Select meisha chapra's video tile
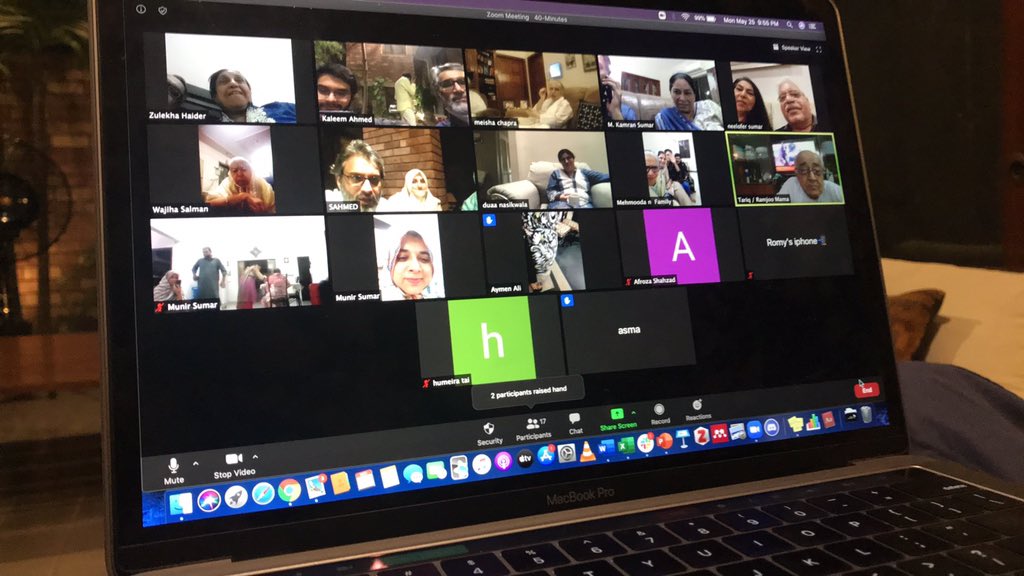Screen dimensions: 1024x576 click(x=532, y=89)
